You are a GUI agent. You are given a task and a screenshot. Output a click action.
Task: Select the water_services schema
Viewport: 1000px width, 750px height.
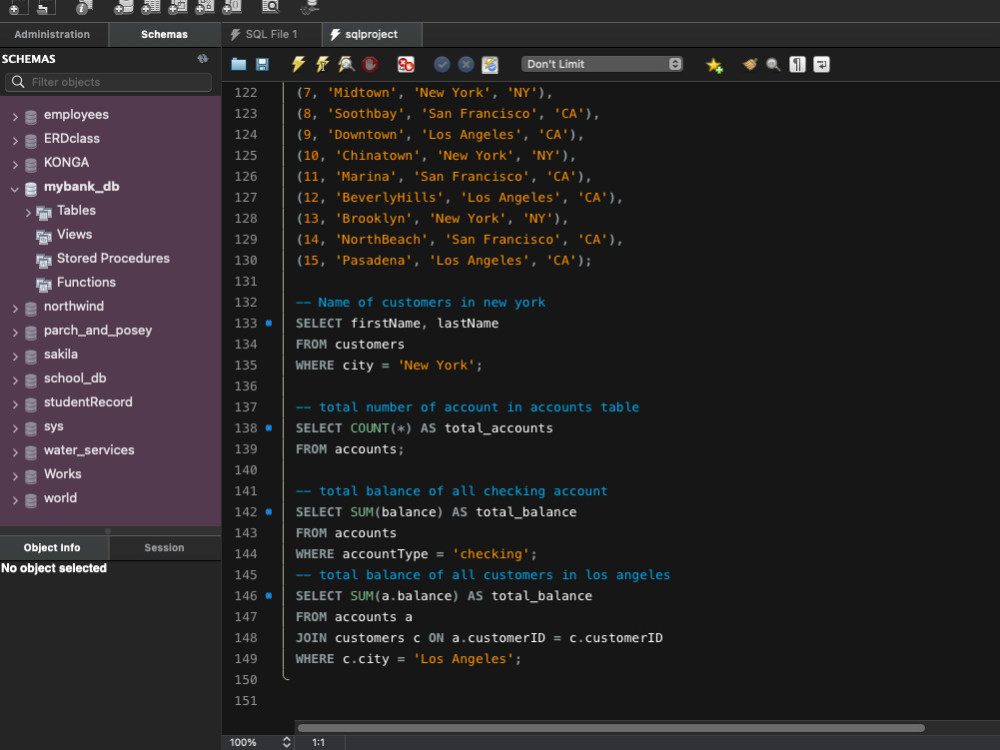click(89, 450)
